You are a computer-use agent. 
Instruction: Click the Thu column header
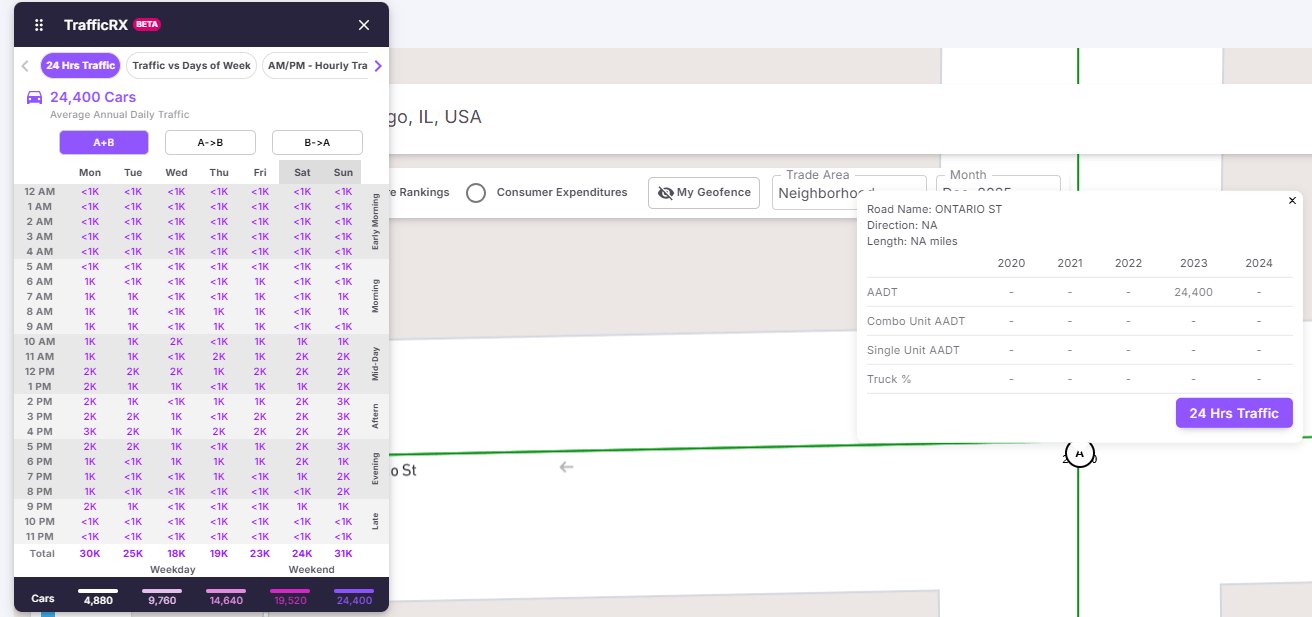coord(219,173)
